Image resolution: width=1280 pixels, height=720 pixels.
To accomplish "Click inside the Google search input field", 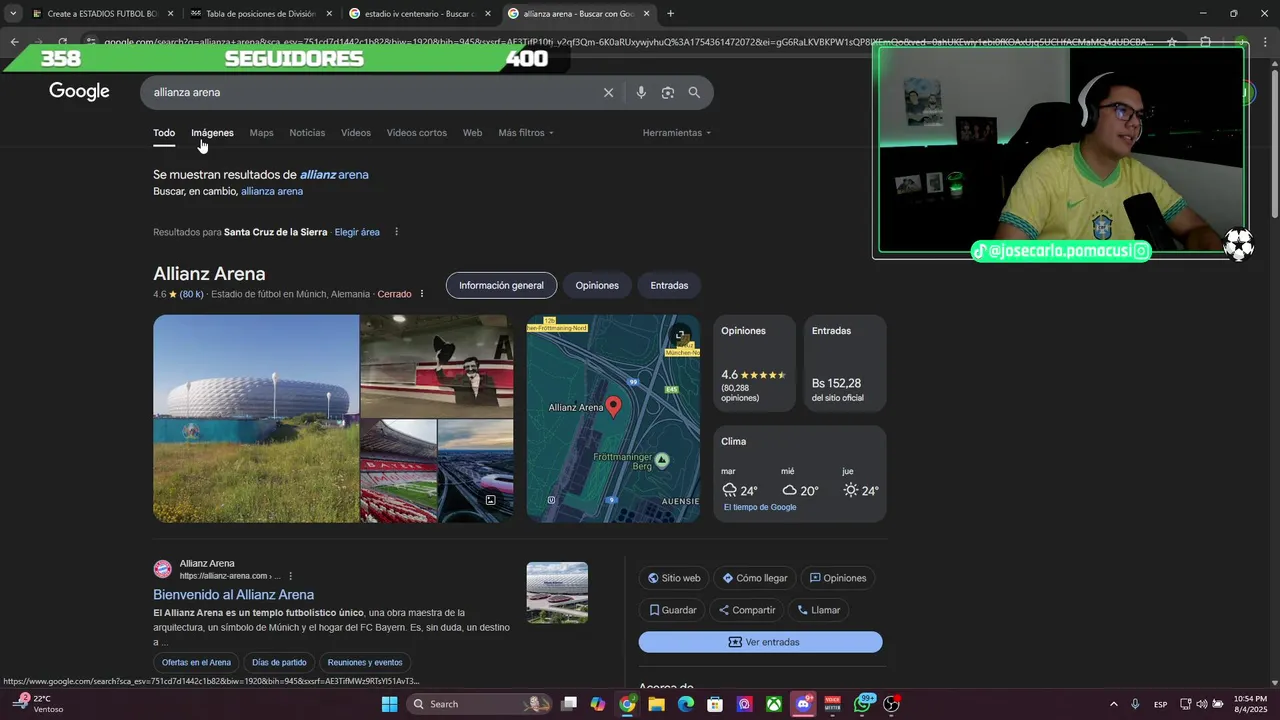I will coord(370,92).
